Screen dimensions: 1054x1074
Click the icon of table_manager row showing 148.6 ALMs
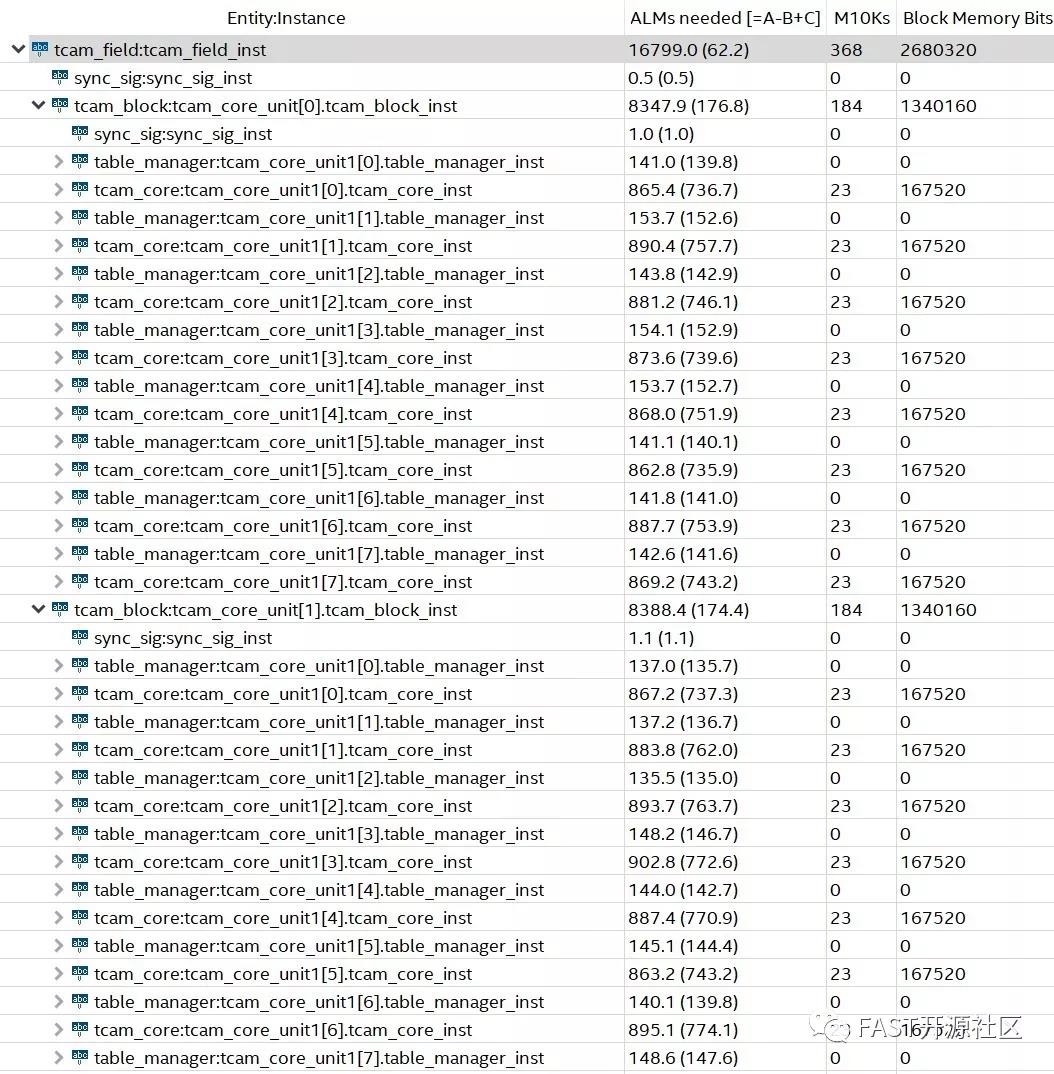80,1057
